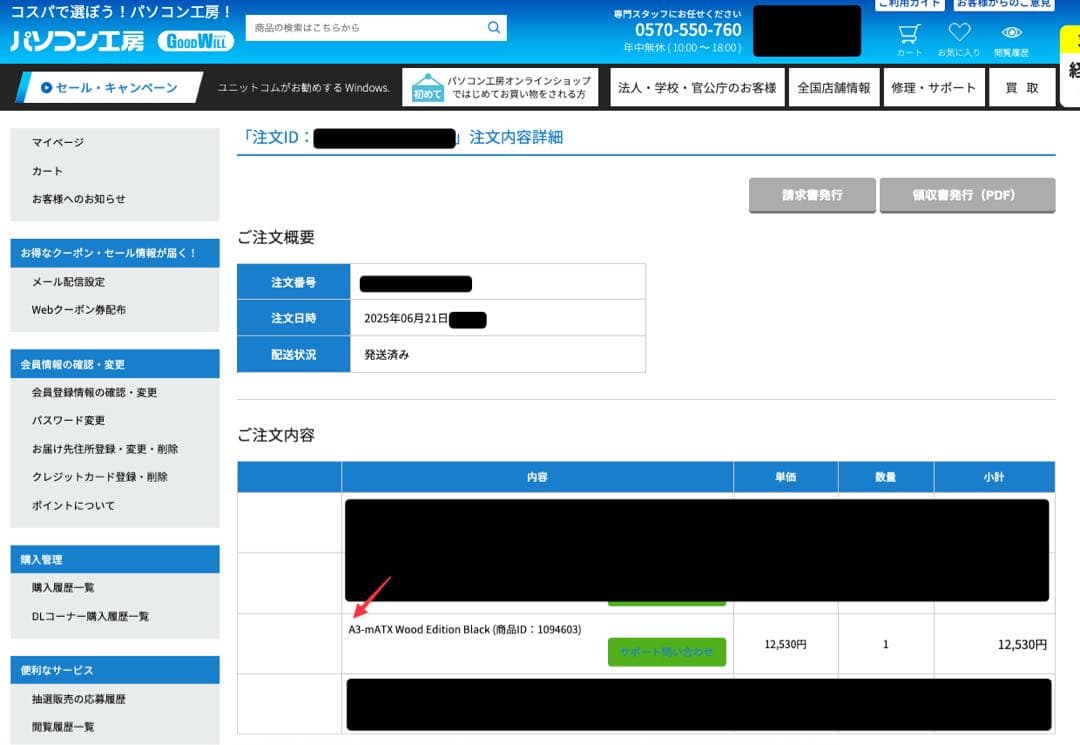
Task: Switch to the 買取 section
Action: point(1022,87)
